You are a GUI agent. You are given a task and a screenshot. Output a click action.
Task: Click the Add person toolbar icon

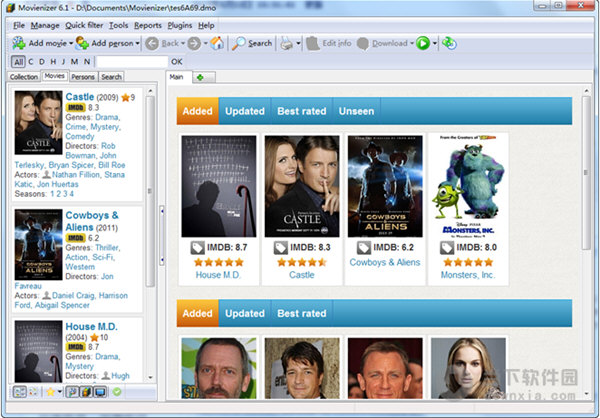pyautogui.click(x=82, y=43)
